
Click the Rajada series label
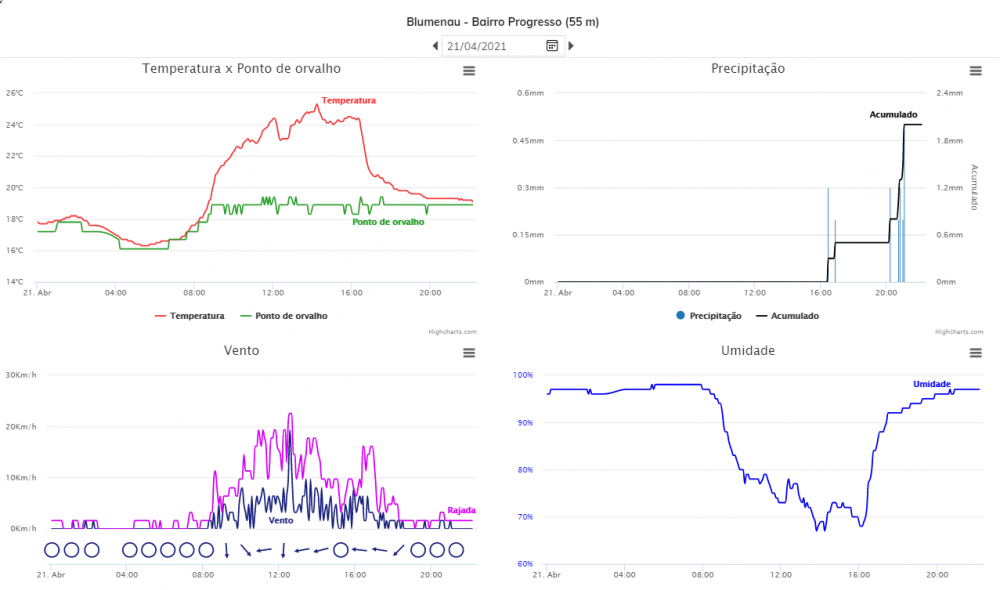461,510
